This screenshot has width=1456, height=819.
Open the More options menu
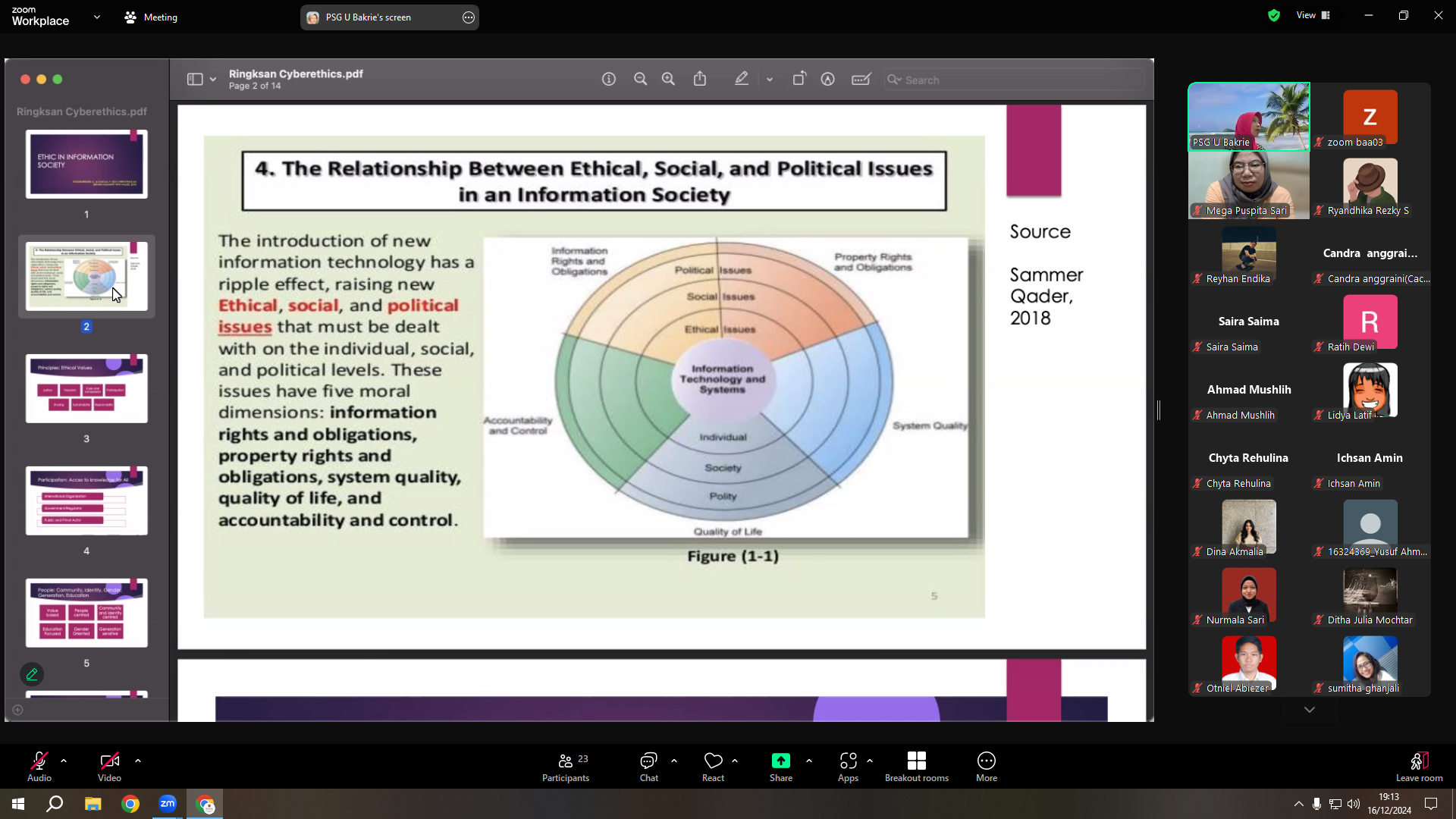pyautogui.click(x=987, y=767)
